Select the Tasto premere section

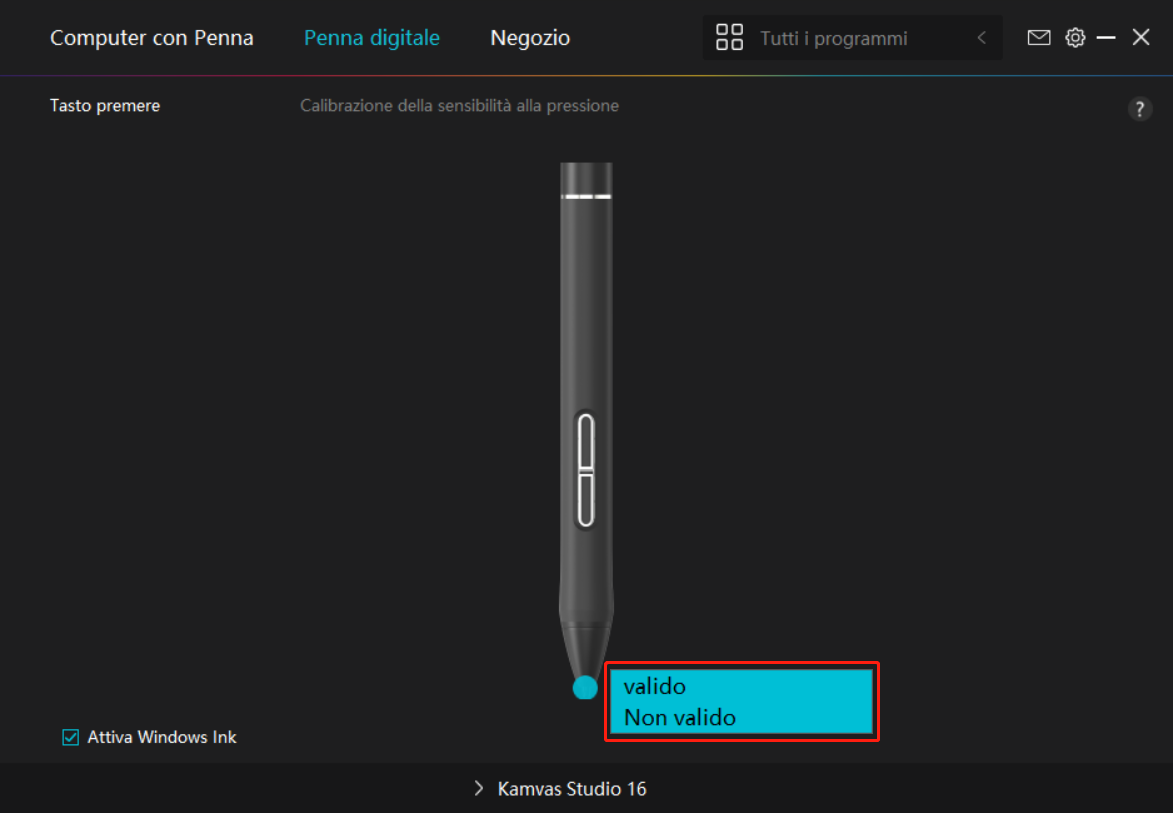coord(105,106)
